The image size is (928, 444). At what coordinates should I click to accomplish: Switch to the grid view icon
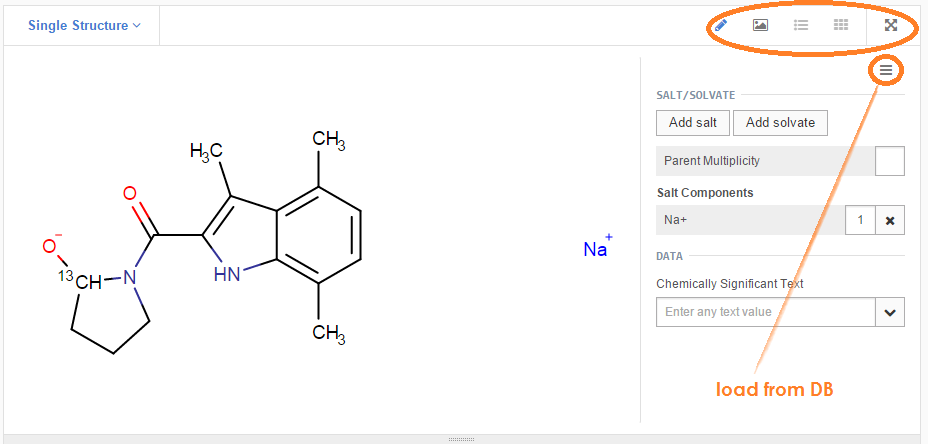841,25
